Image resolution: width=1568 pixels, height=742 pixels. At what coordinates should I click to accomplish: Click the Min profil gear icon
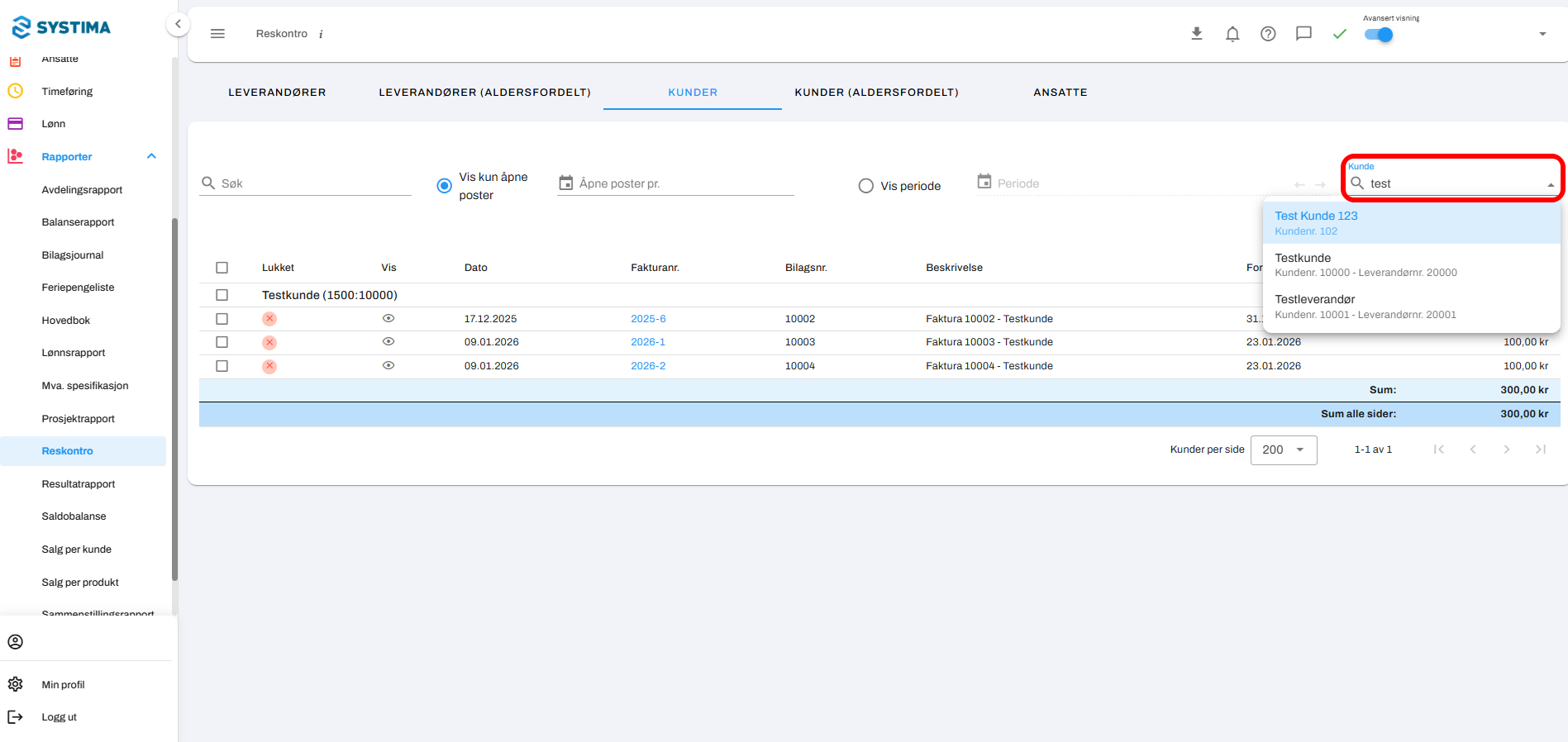tap(15, 684)
